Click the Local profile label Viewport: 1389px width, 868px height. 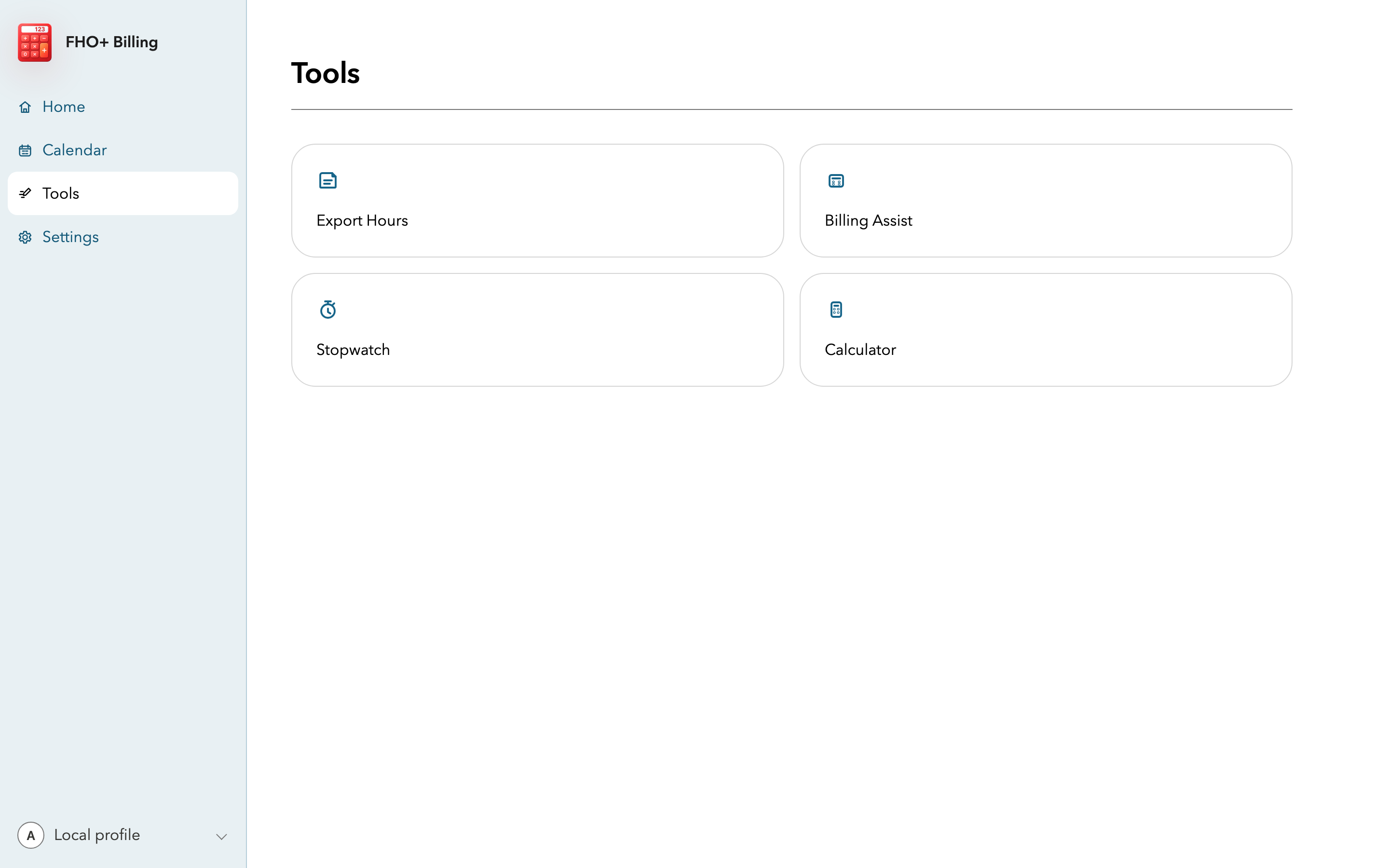pos(97,835)
